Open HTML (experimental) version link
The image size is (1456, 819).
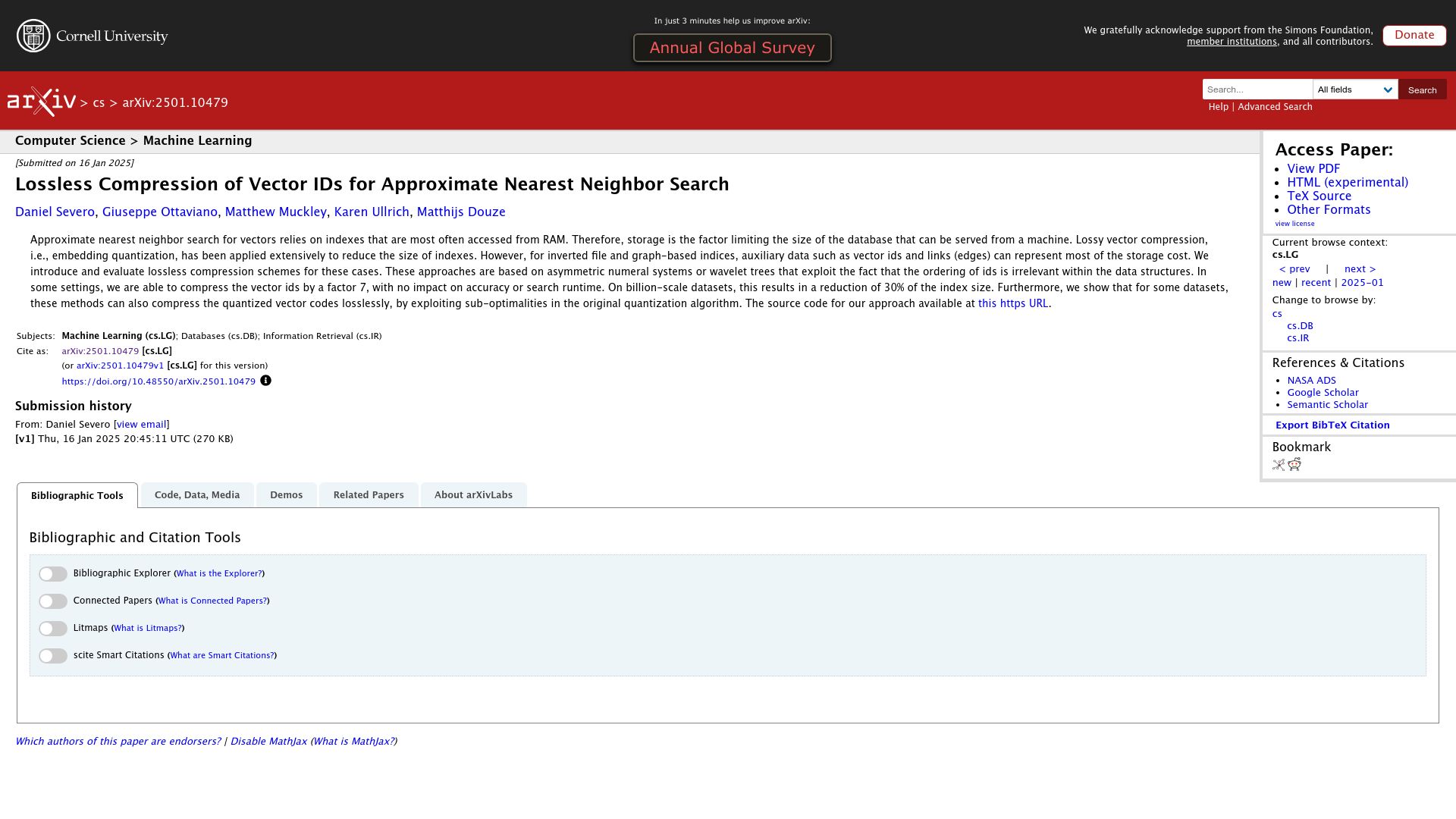pos(1348,183)
